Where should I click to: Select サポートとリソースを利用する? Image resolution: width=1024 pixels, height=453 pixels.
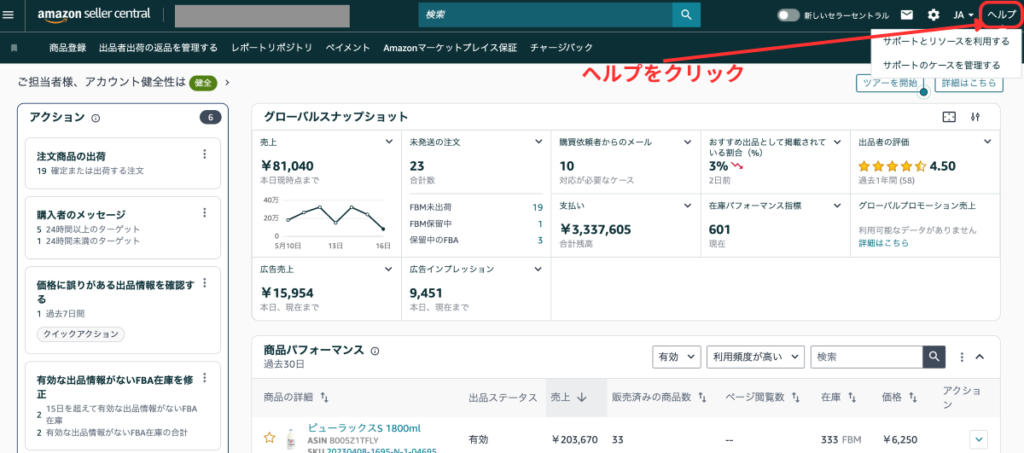click(946, 42)
